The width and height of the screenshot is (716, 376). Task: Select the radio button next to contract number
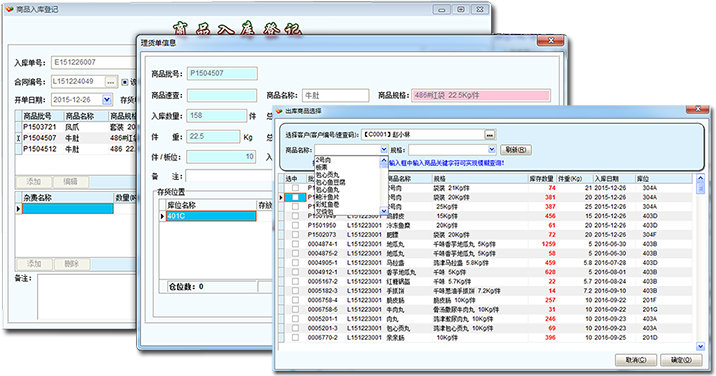[125, 82]
